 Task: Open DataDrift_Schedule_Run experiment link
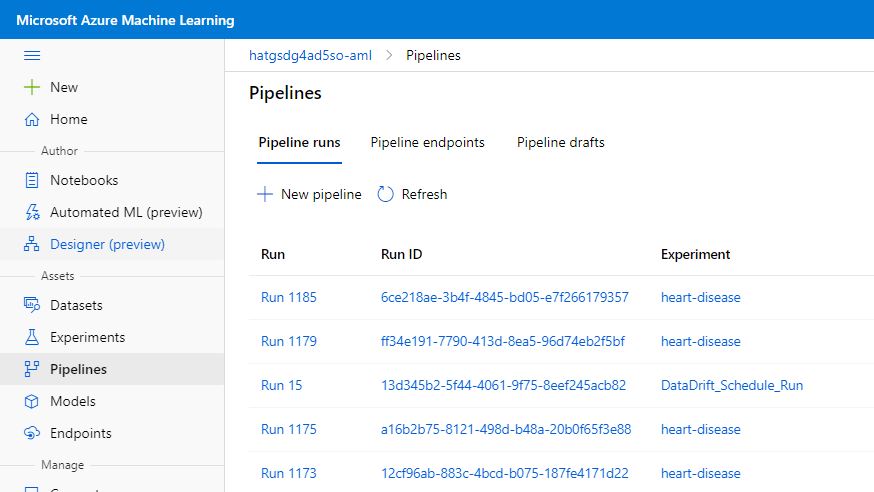pos(732,385)
